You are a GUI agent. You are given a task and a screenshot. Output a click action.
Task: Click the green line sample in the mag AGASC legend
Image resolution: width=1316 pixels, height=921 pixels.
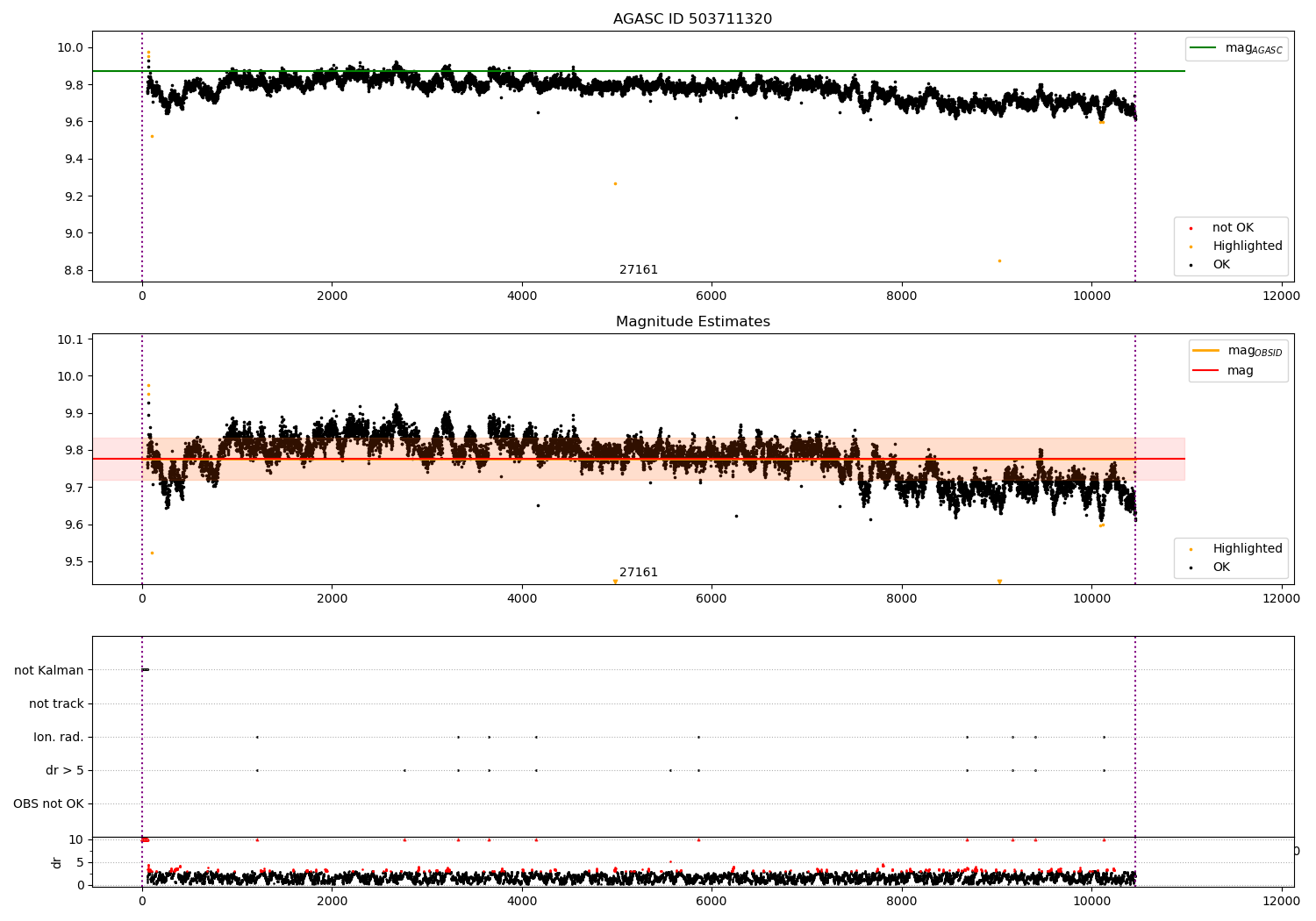[1203, 48]
